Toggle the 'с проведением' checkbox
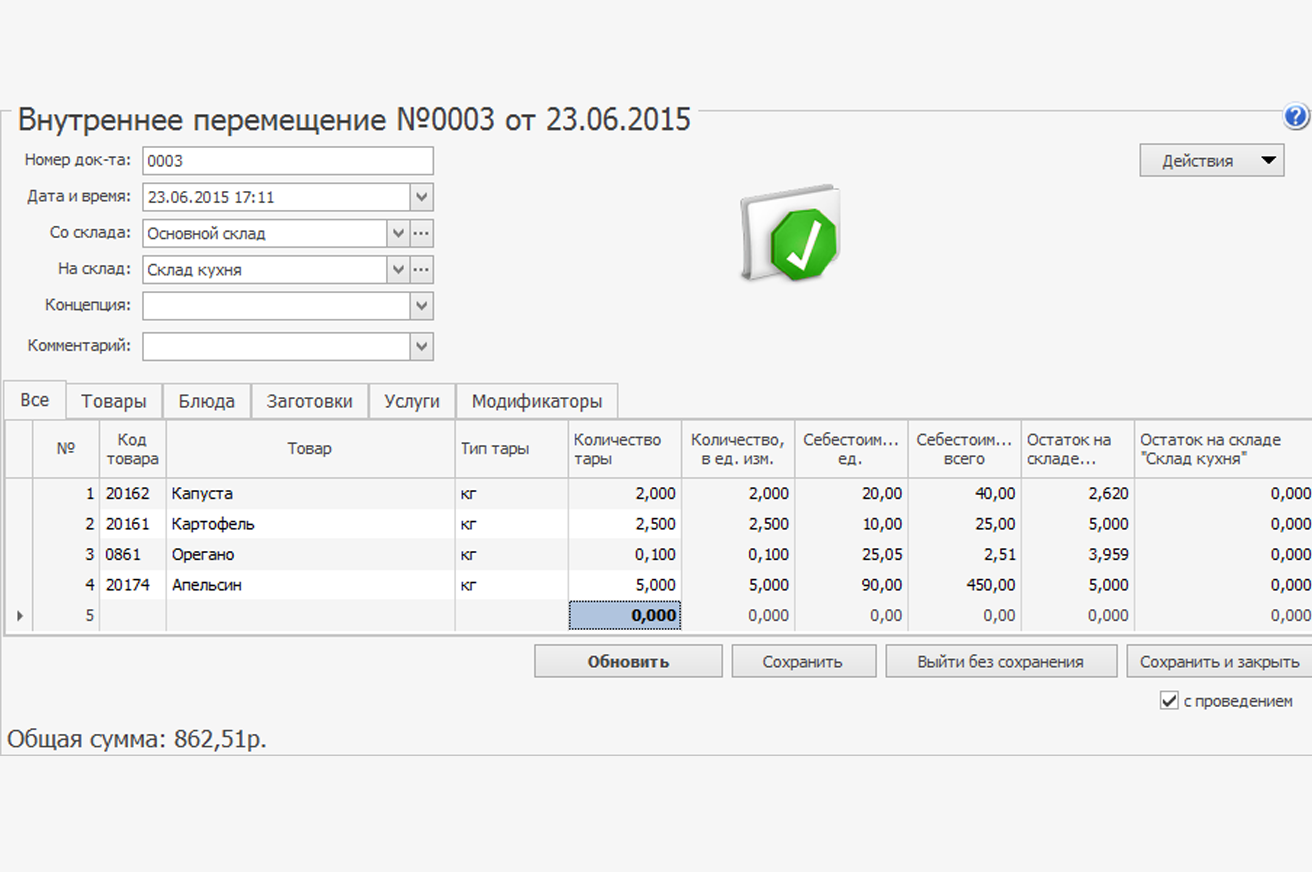 pos(1169,701)
